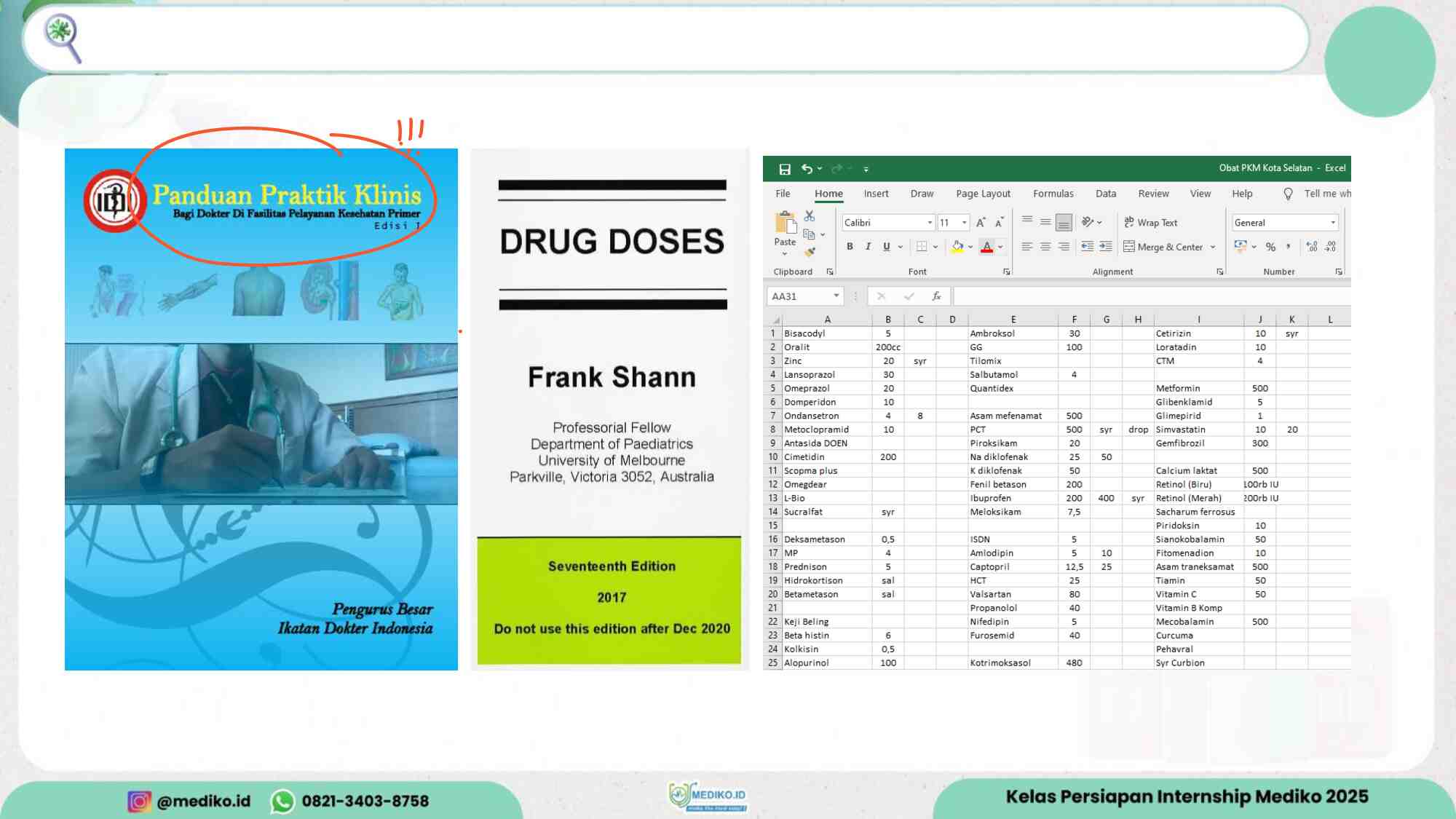Open the Clipboard pane launcher
Viewport: 1456px width, 819px height.
[x=830, y=272]
